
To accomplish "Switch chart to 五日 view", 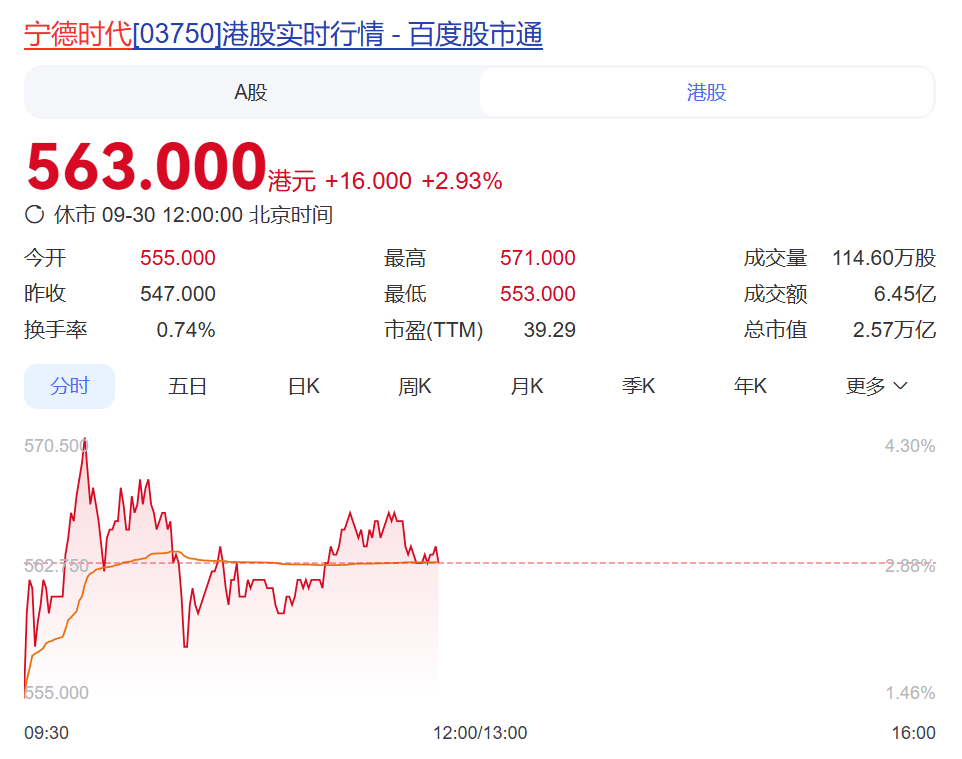I will [x=187, y=386].
